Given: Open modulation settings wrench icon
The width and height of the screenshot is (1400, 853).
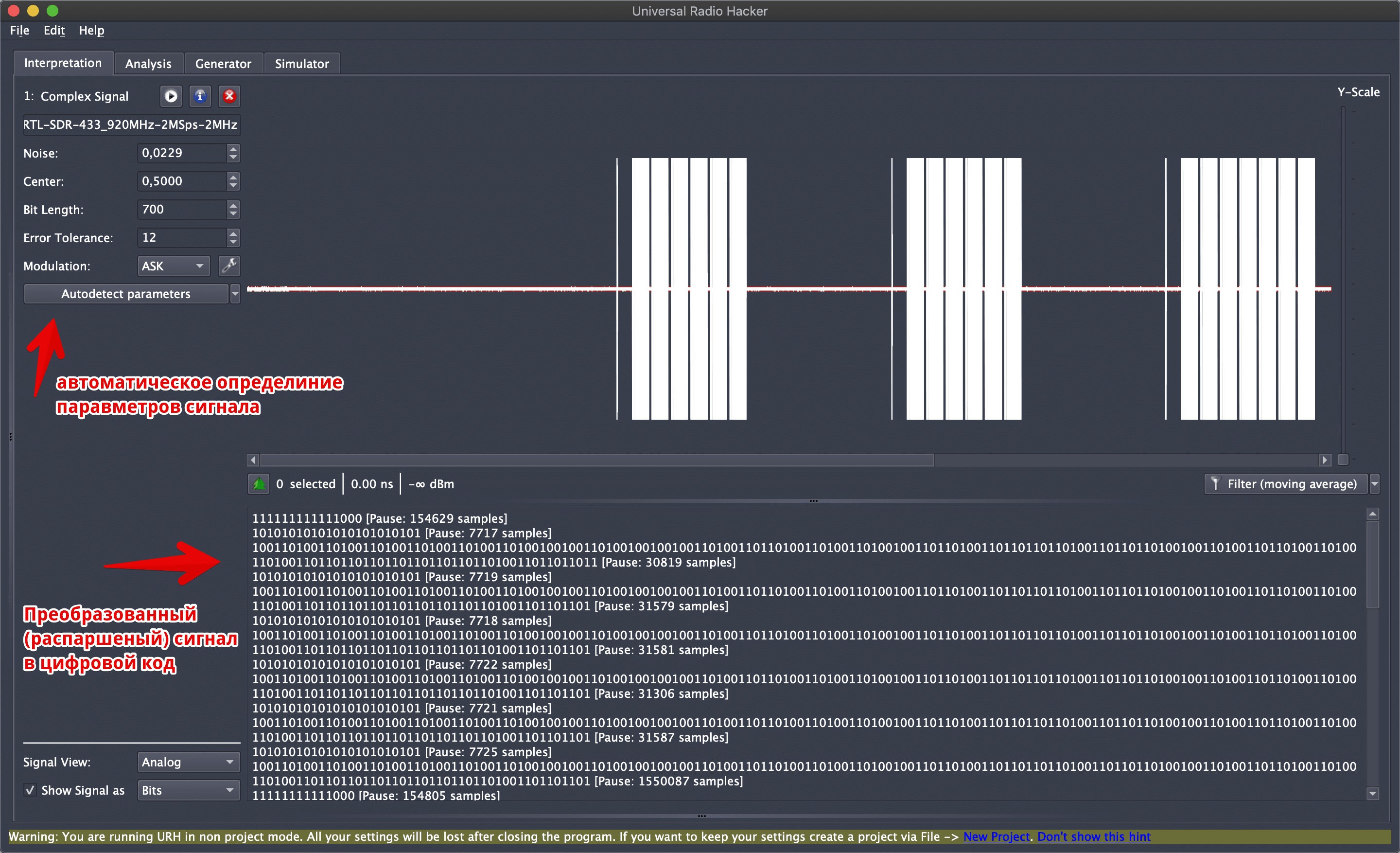Looking at the screenshot, I should (229, 266).
